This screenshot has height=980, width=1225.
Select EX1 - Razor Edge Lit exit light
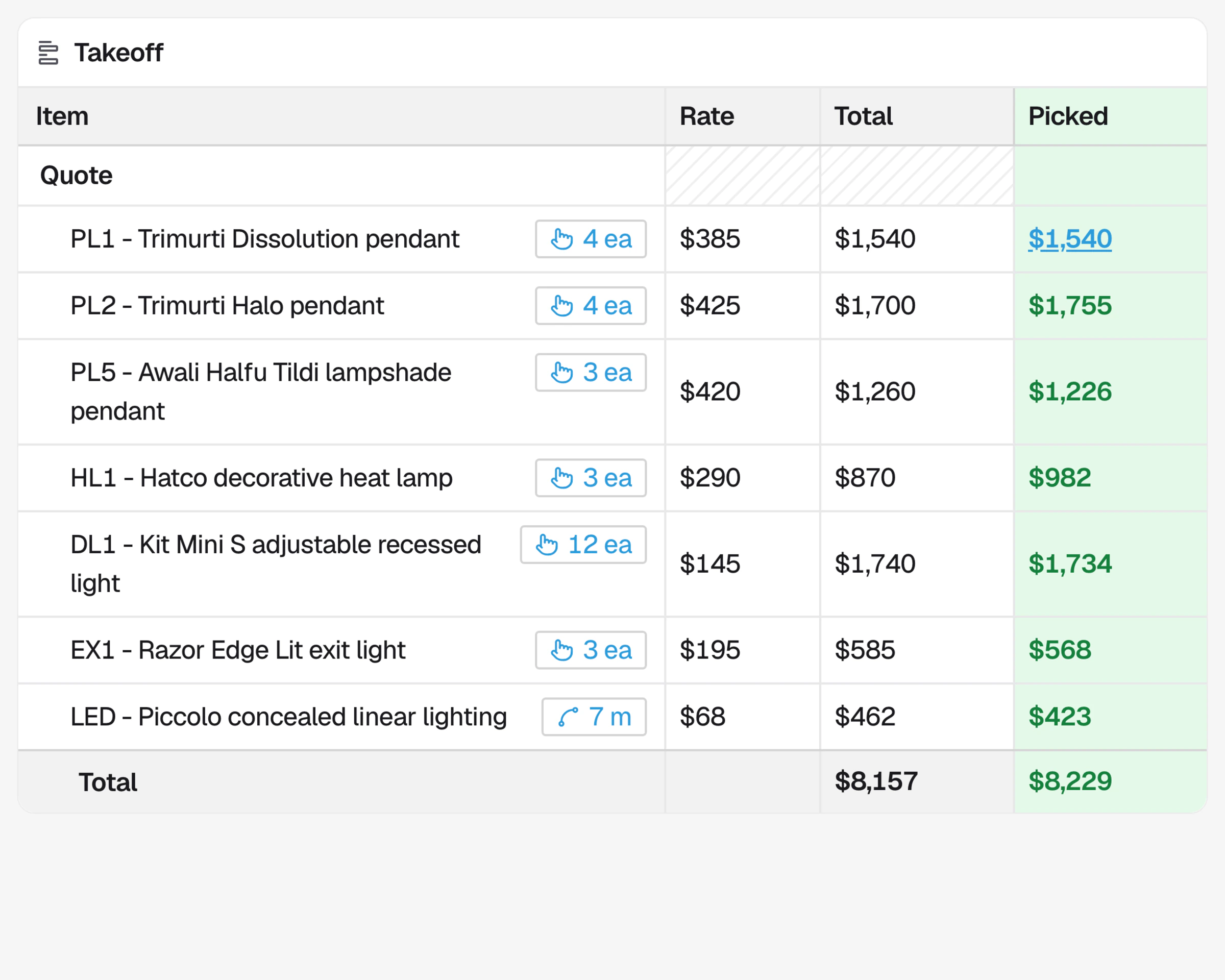pyautogui.click(x=238, y=650)
